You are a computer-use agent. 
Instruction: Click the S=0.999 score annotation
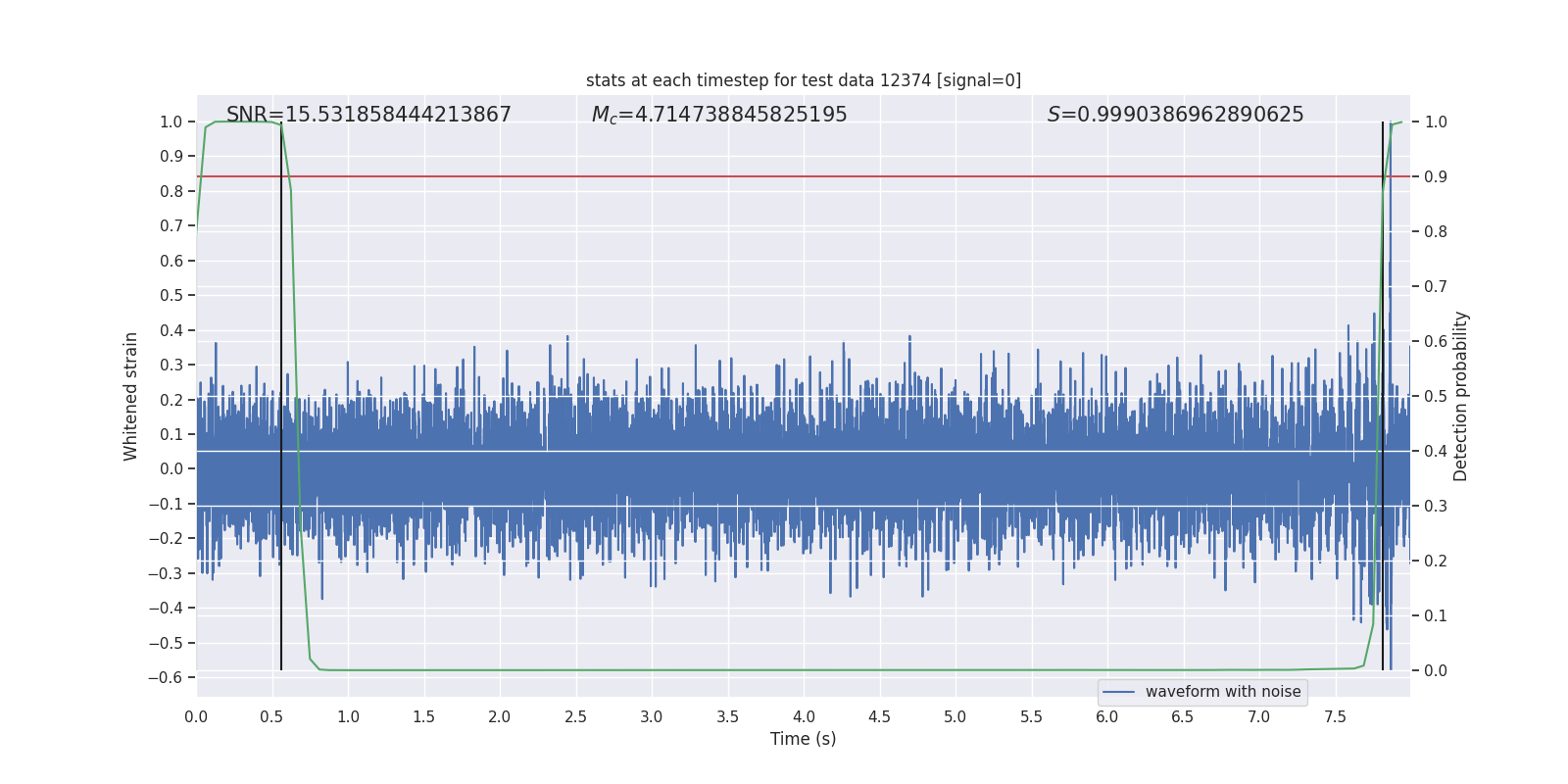click(x=1175, y=115)
